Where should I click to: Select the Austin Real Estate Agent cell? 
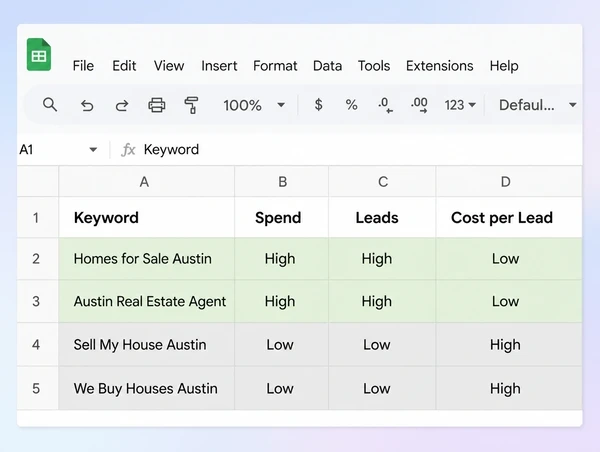coord(147,301)
